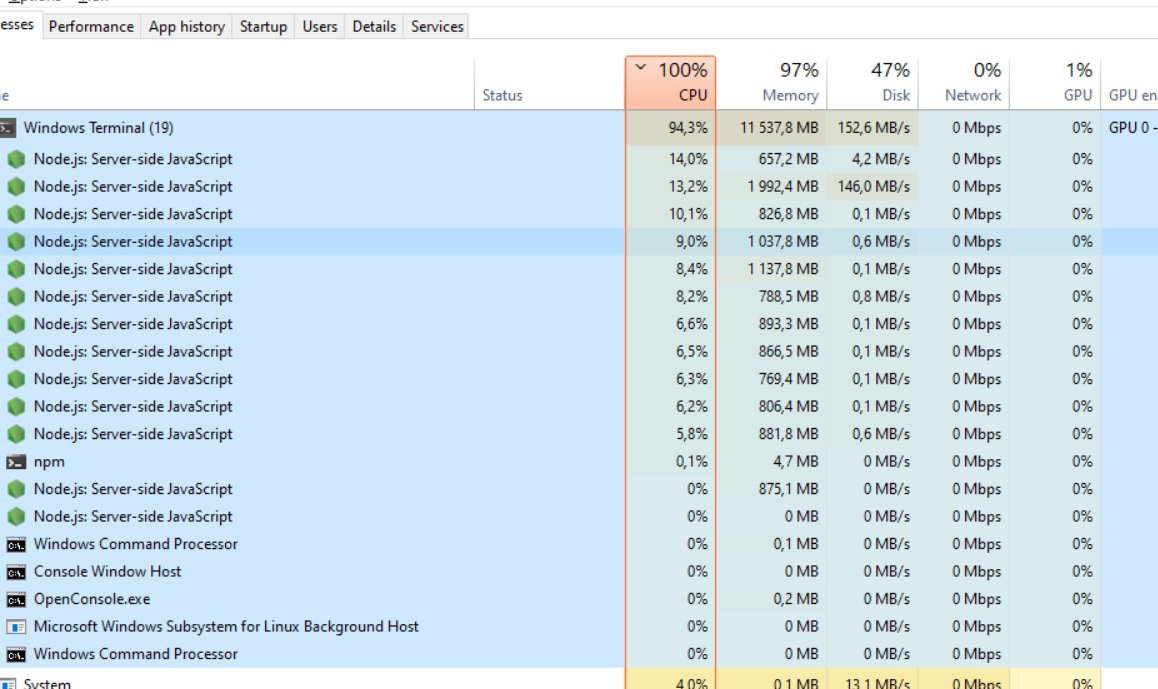Select the OpenConsole.exe row name
1158x689 pixels.
[92, 599]
